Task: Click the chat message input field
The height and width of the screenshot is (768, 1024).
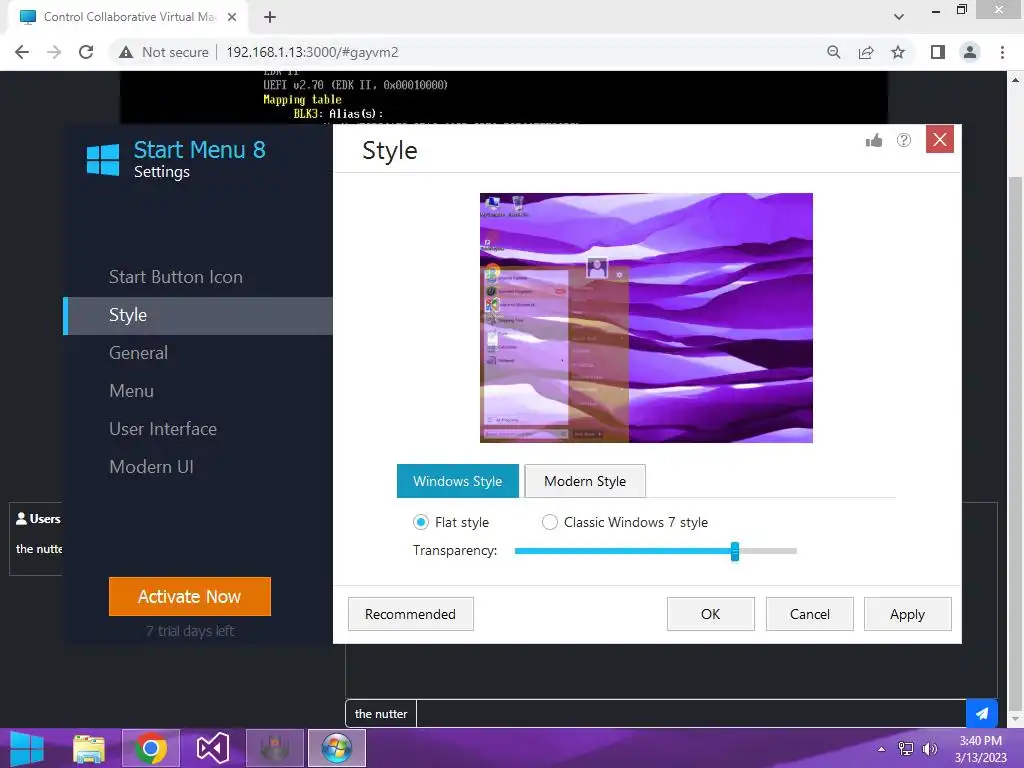Action: coord(691,713)
